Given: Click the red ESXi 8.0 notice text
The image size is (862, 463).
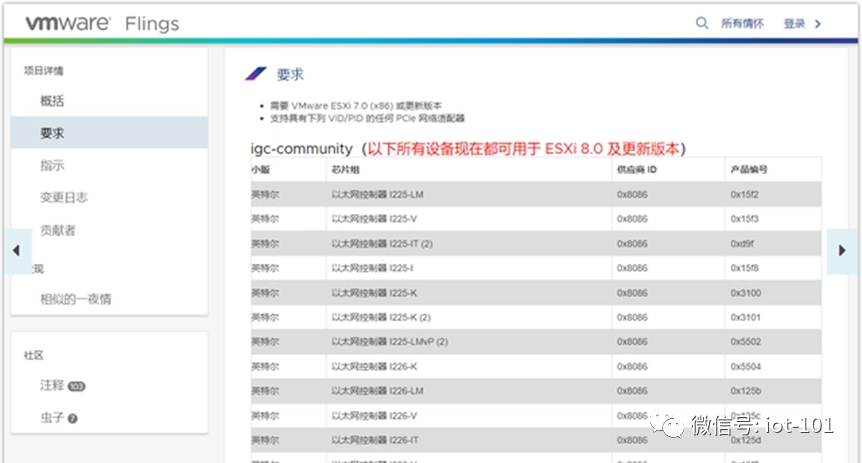Looking at the screenshot, I should [523, 148].
